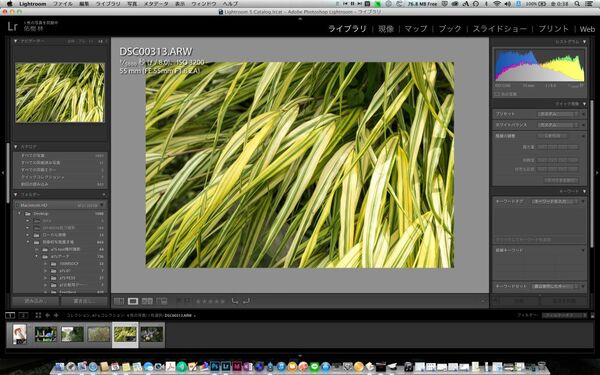This screenshot has height=375, width=600.
Task: Toggle second window display button 2
Action: click(23, 315)
